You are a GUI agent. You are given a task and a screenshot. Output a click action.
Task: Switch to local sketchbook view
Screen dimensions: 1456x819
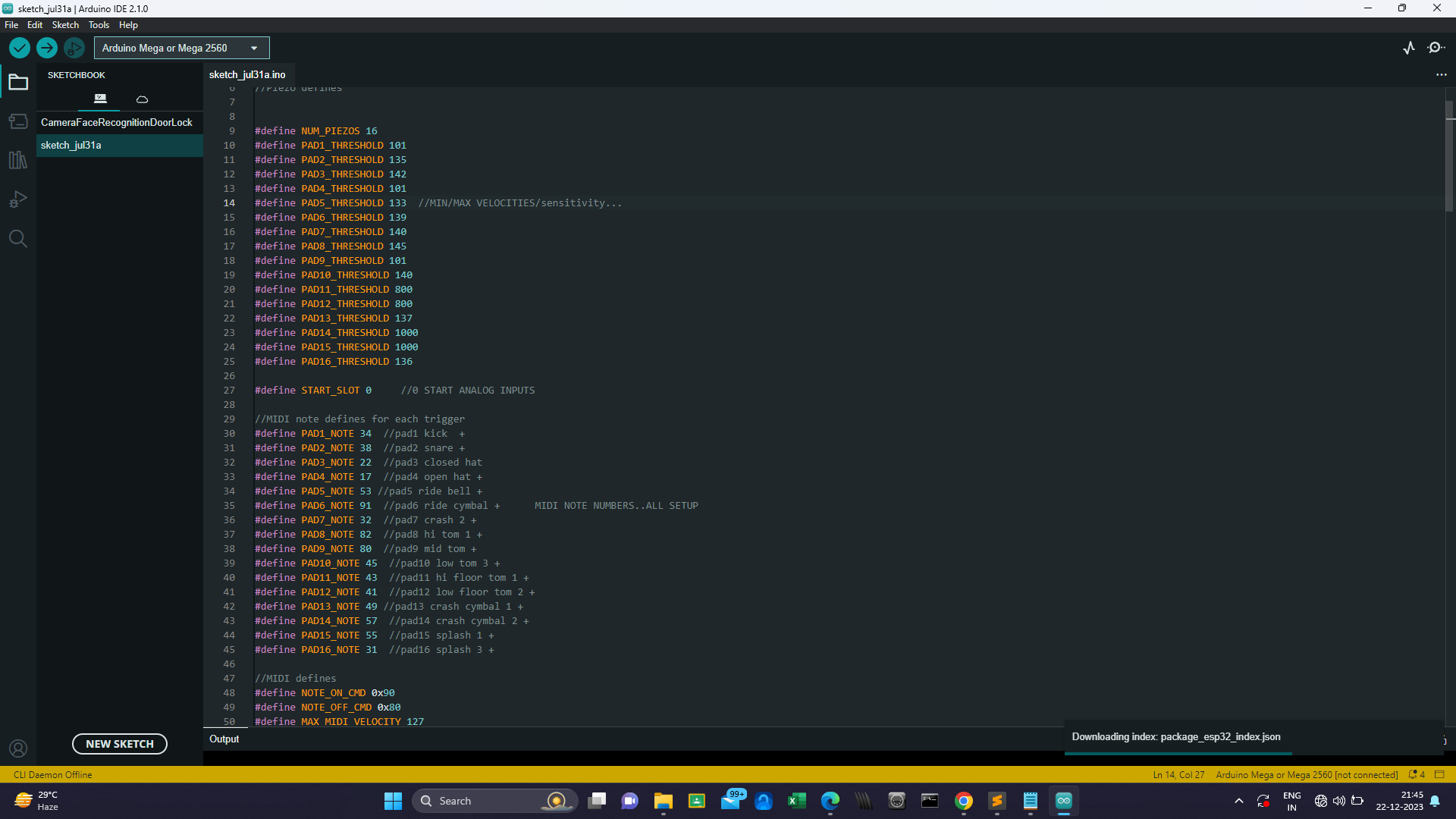coord(100,99)
